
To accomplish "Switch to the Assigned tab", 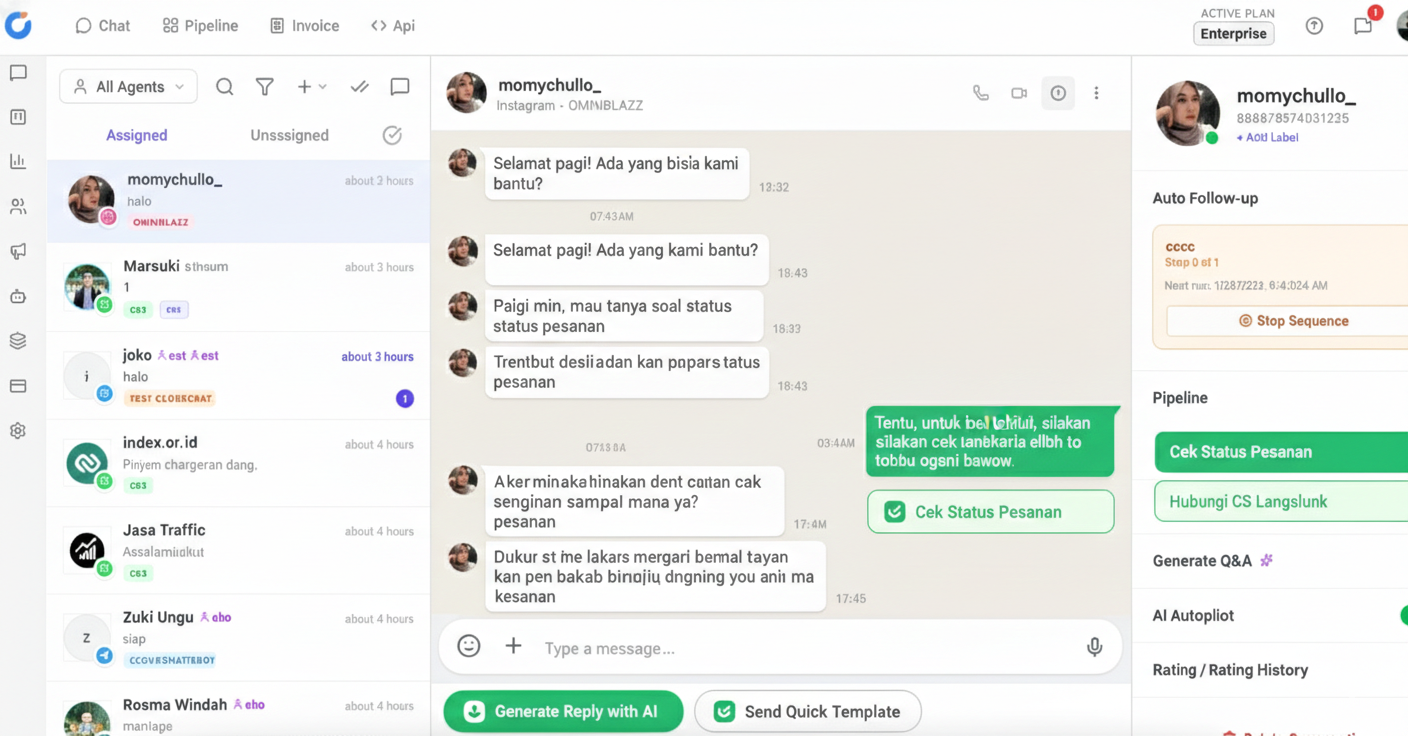I will click(137, 135).
